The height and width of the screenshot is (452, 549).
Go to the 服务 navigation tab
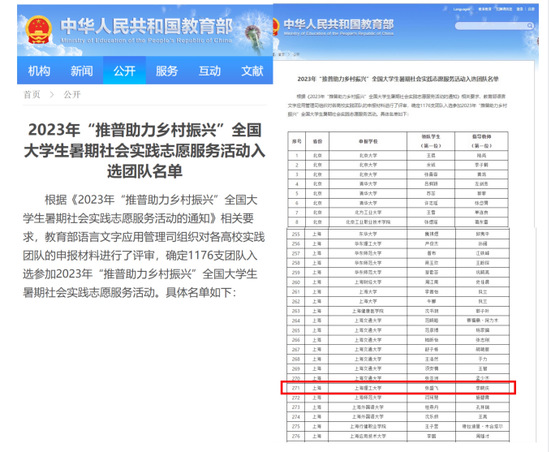point(167,71)
